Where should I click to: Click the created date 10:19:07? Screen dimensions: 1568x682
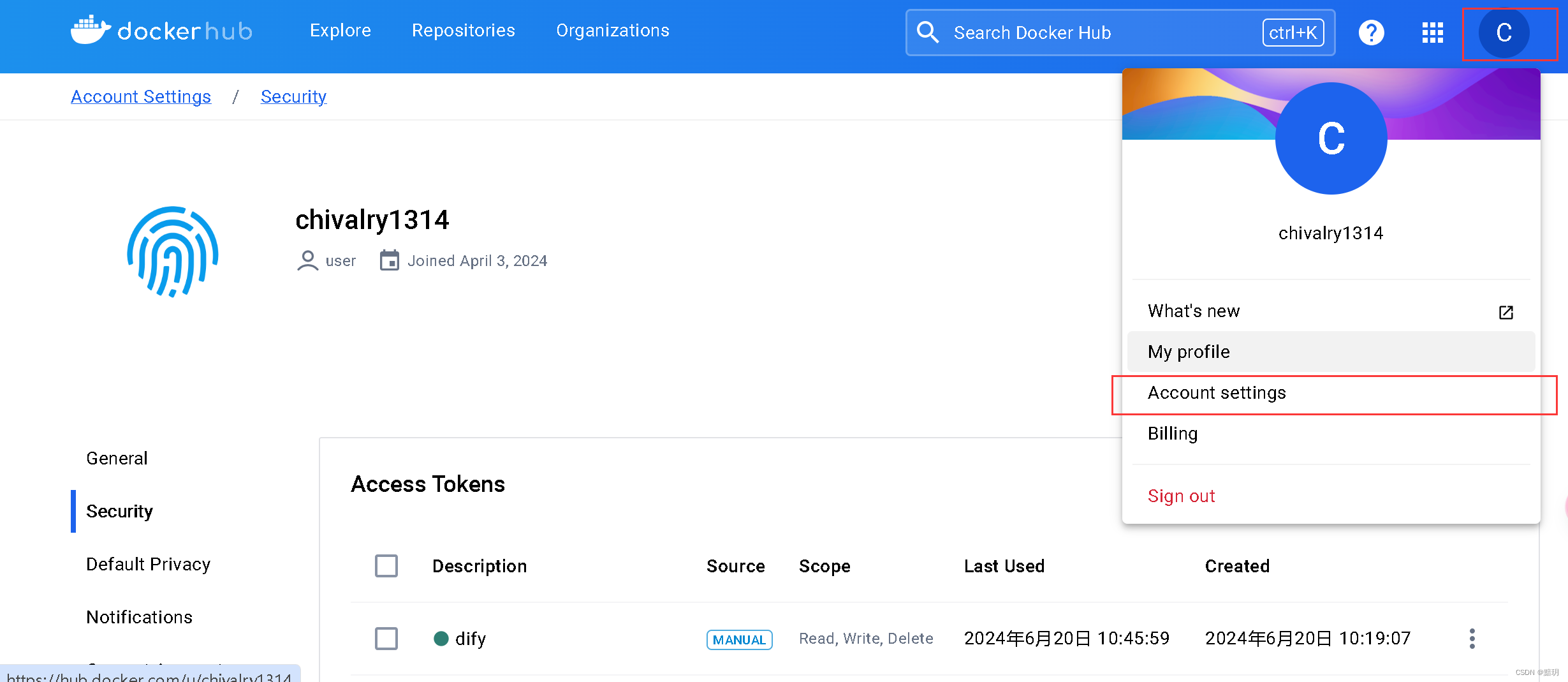[1307, 638]
